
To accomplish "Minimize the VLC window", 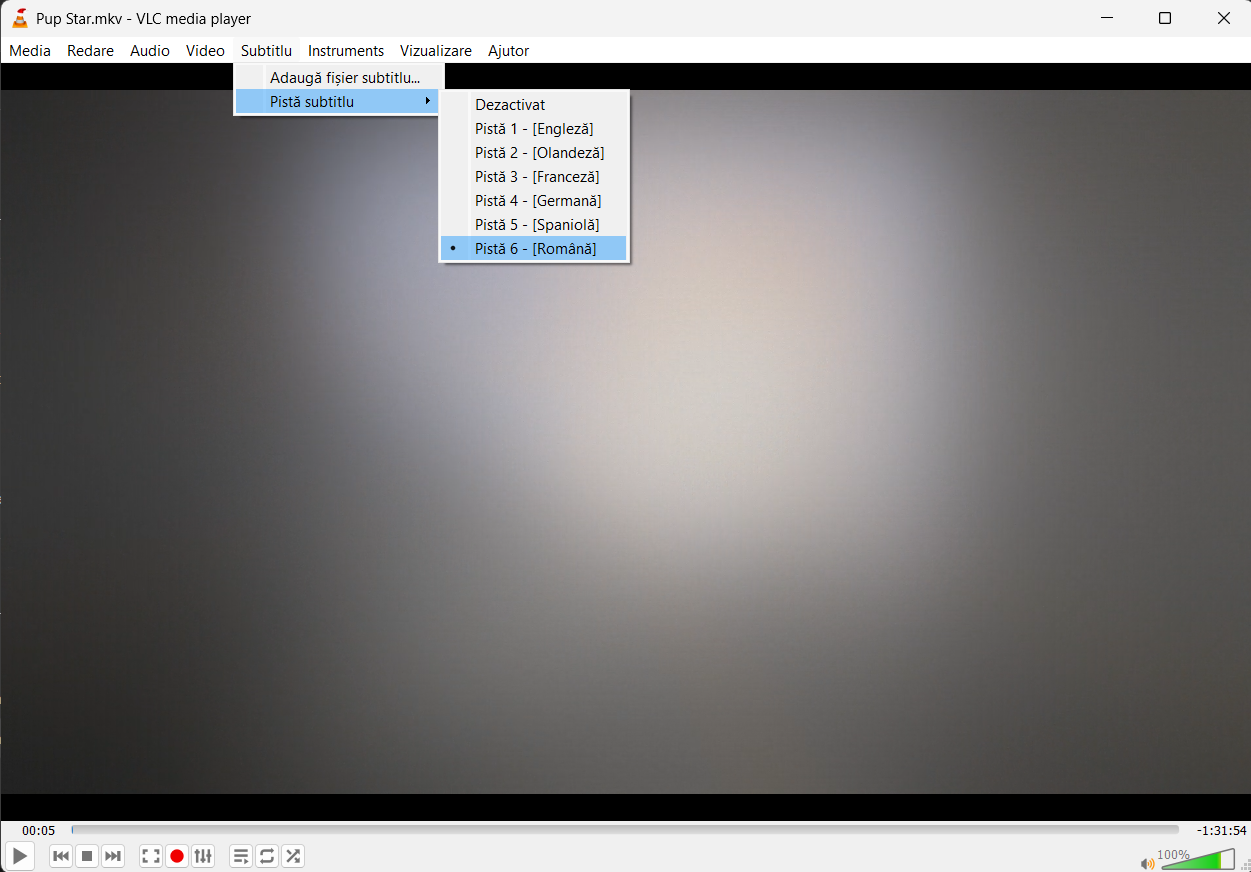I will pyautogui.click(x=1107, y=18).
